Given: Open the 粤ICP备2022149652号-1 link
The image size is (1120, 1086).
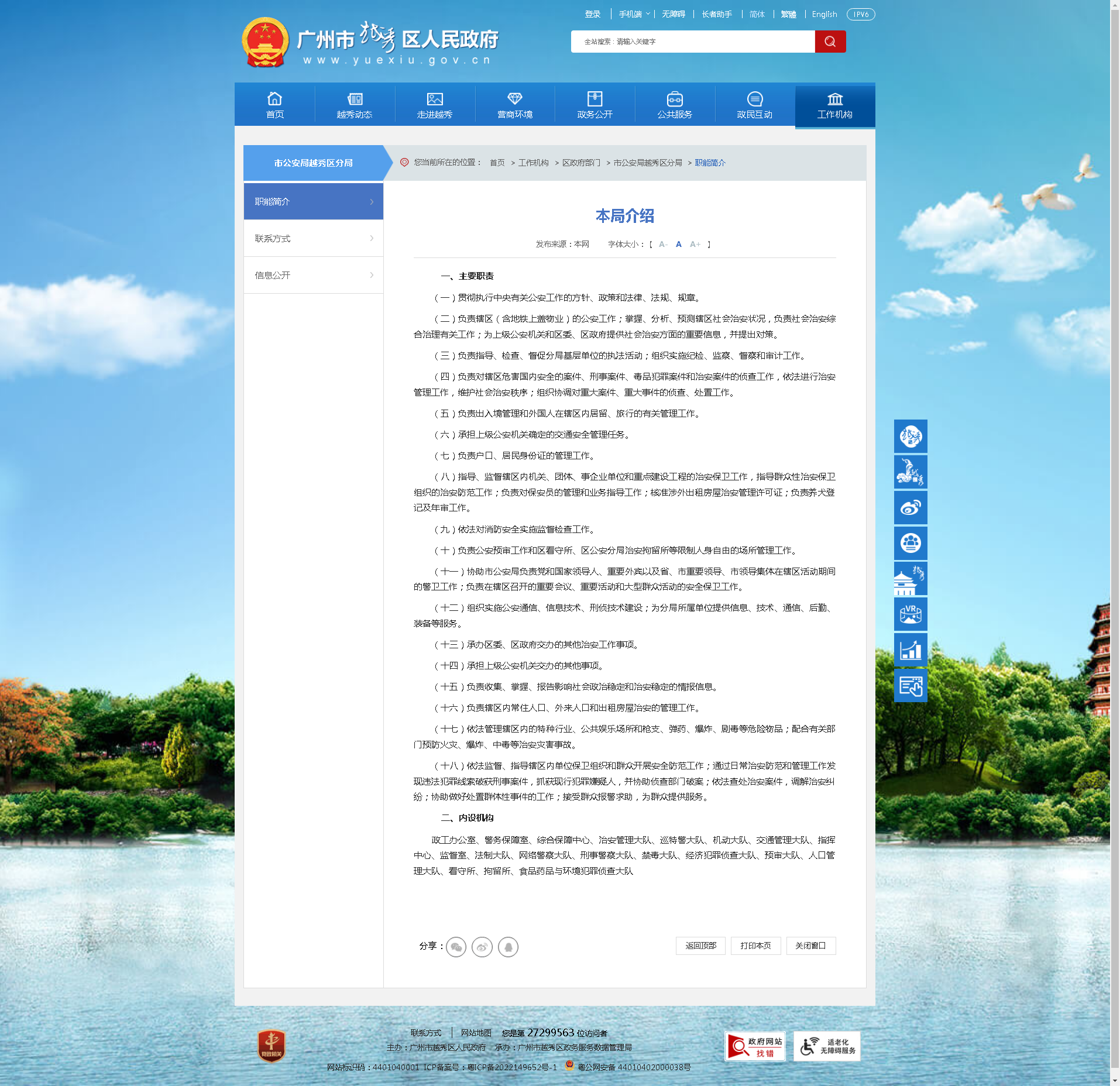Looking at the screenshot, I should 513,1067.
